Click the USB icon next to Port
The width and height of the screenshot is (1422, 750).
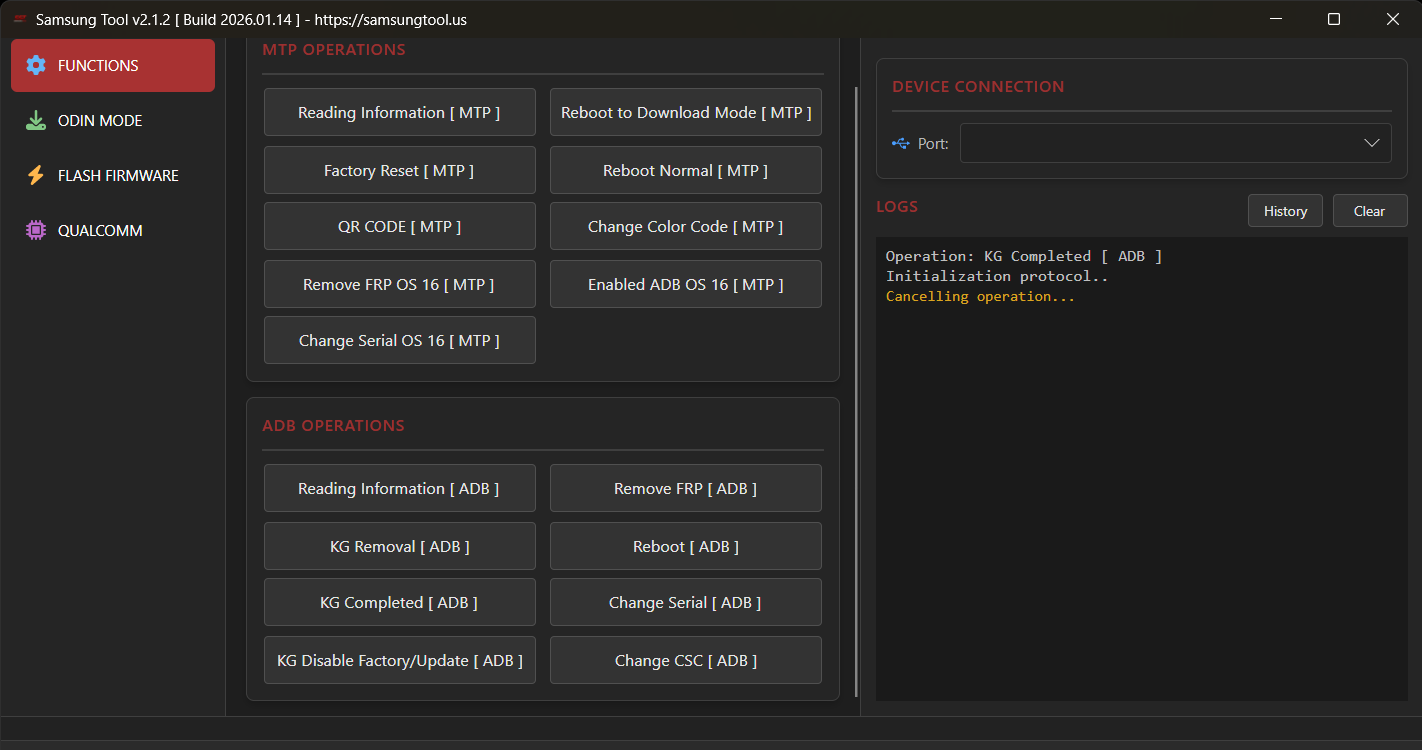(901, 144)
